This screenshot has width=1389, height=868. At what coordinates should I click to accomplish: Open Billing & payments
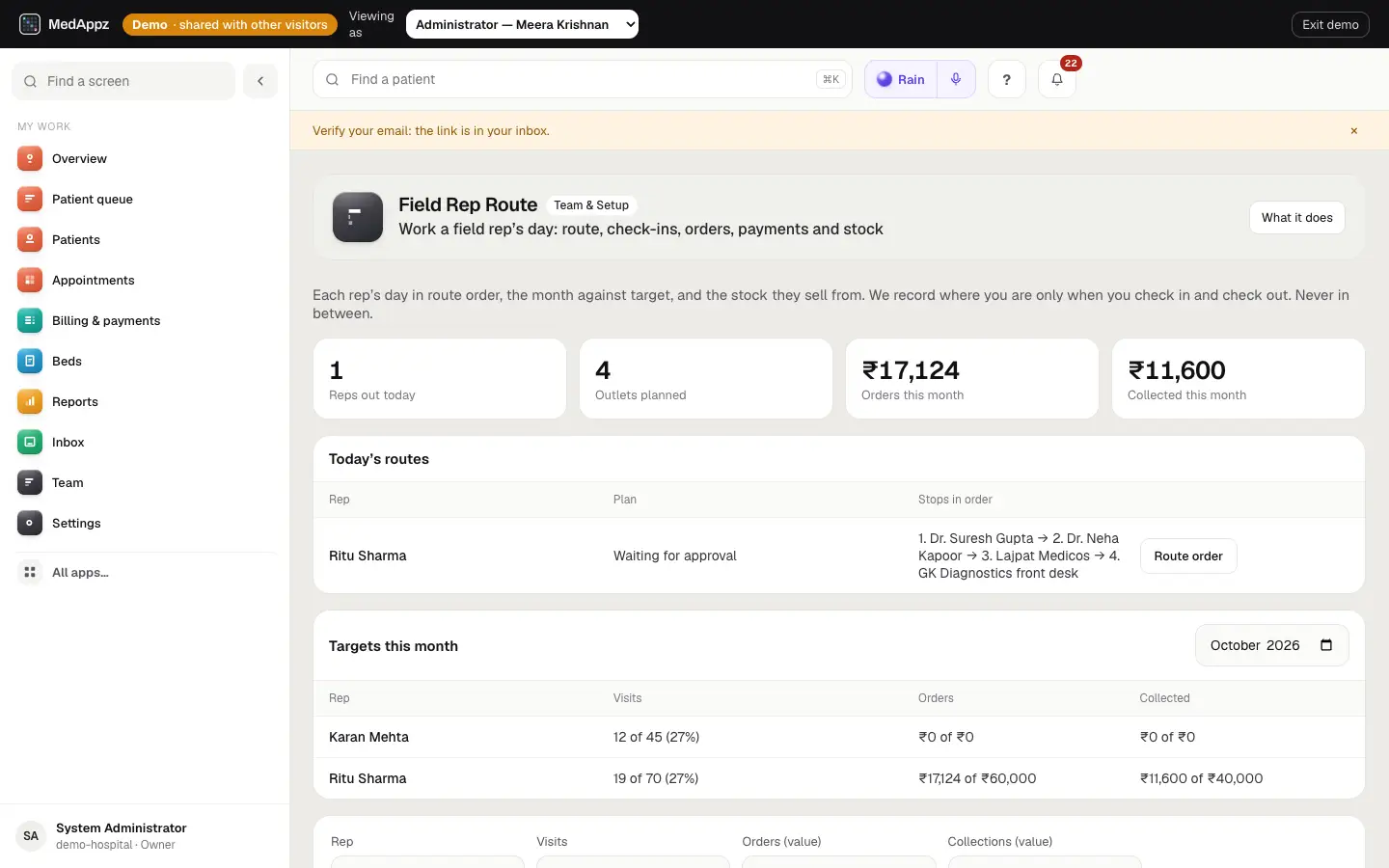tap(145, 320)
